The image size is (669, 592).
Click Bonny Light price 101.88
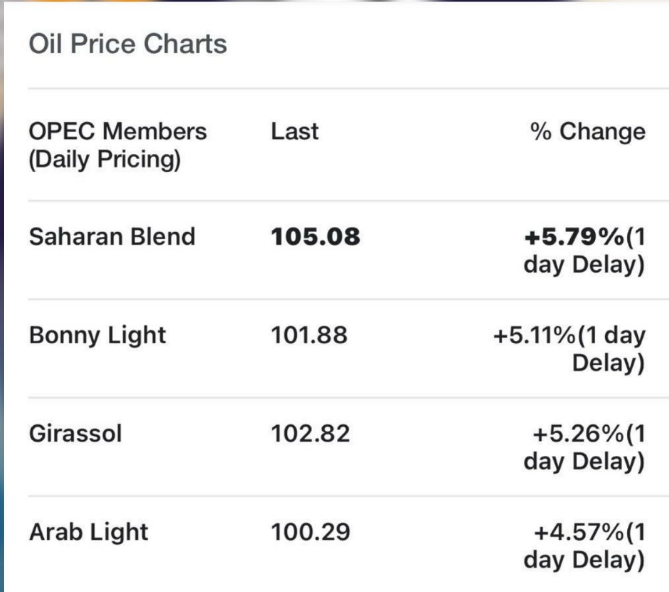[309, 336]
